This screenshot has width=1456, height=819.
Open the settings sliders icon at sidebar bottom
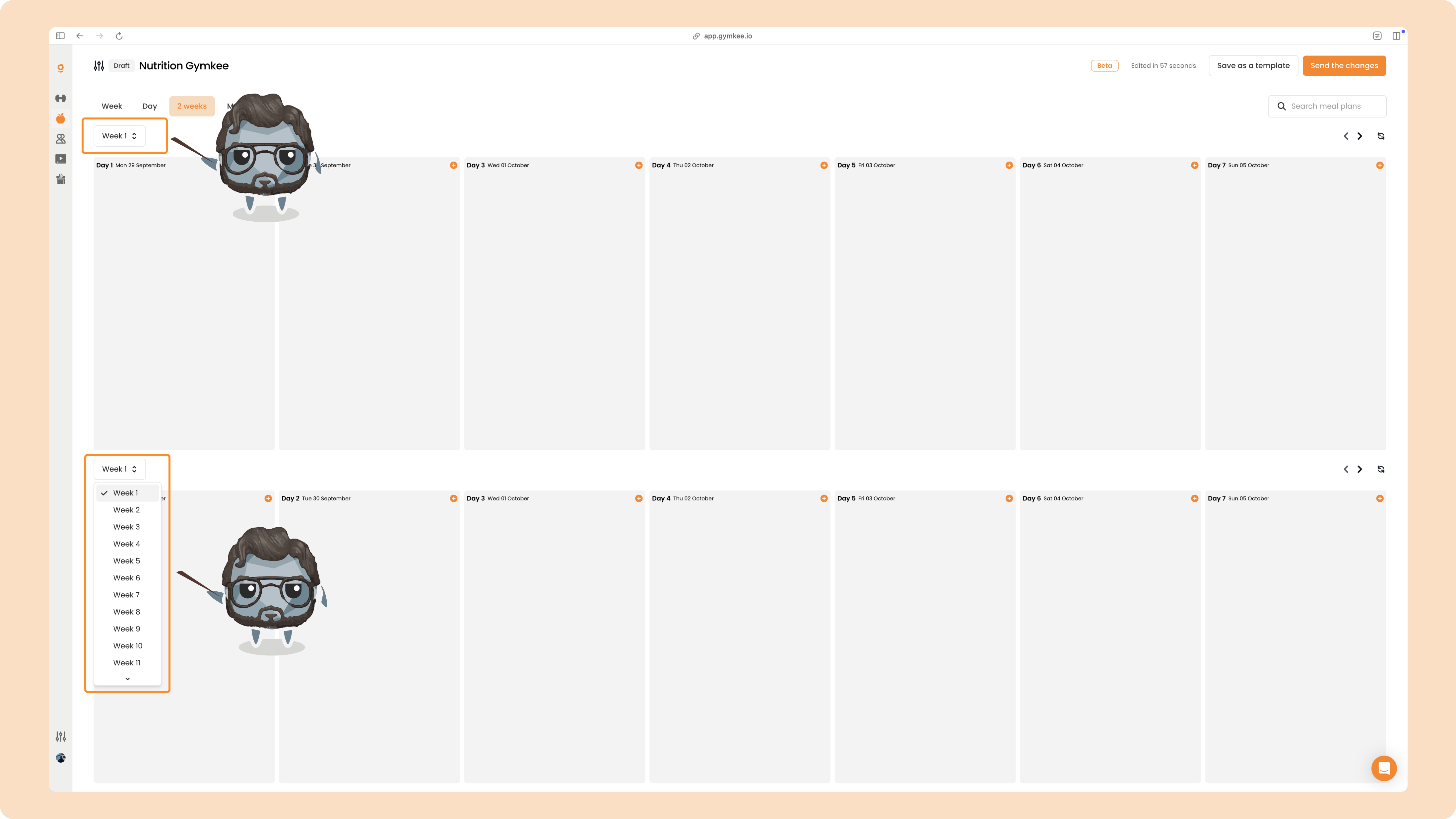60,736
